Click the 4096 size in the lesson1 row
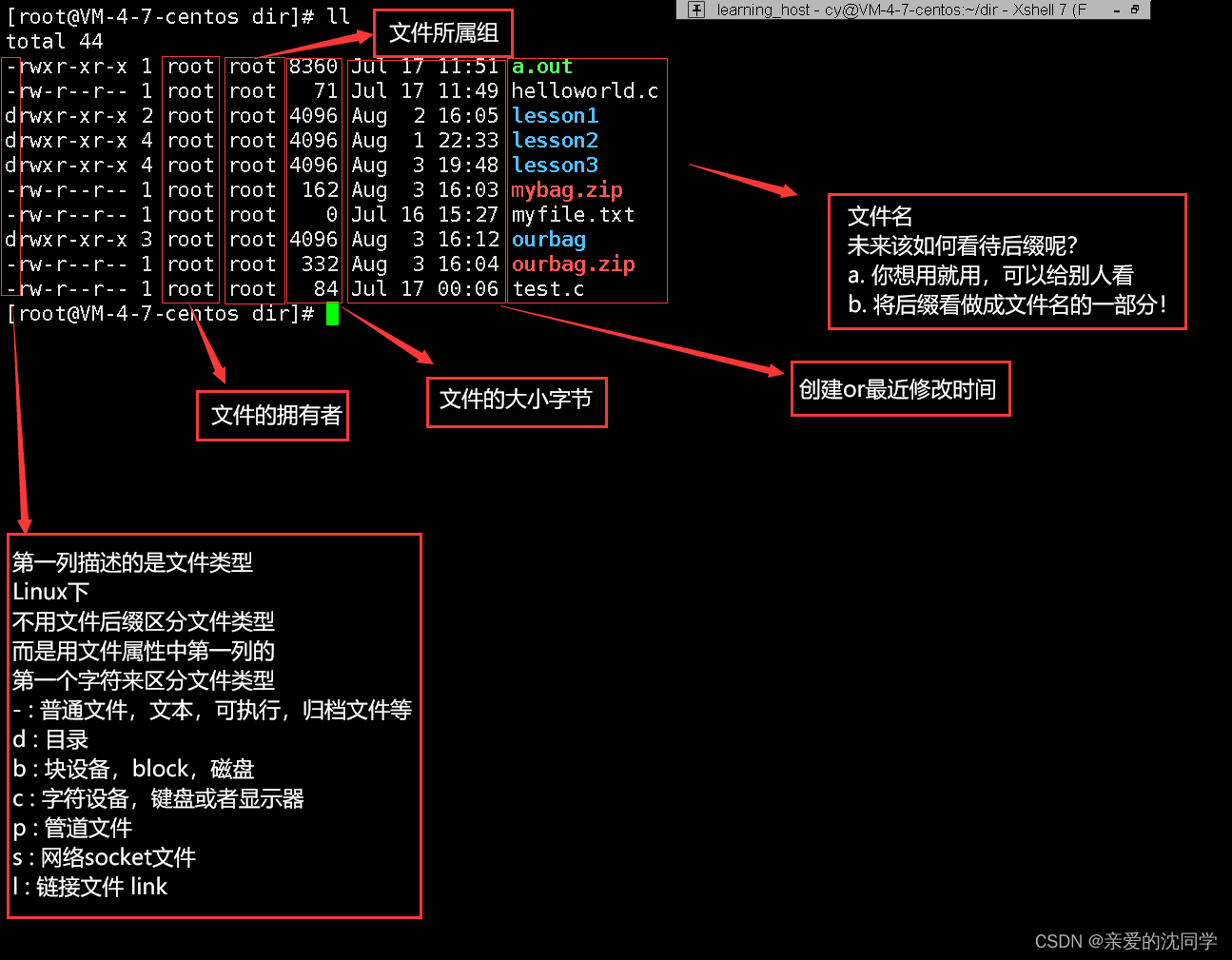The width and height of the screenshot is (1232, 960). (314, 116)
